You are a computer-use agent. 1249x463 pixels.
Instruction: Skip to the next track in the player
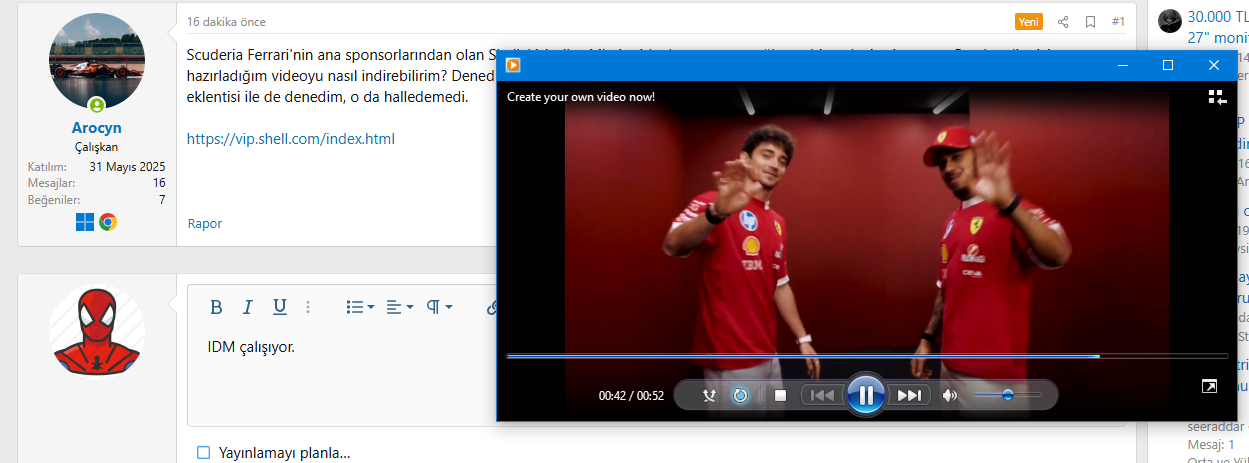point(909,395)
